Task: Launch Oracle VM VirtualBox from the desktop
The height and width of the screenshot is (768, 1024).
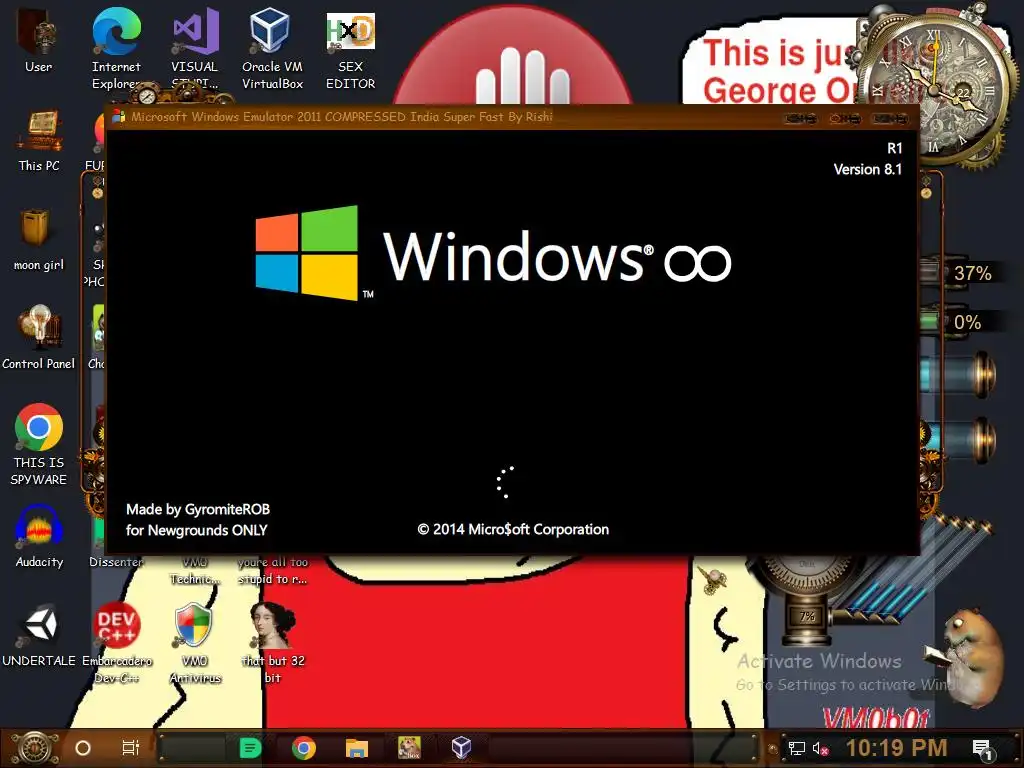Action: pyautogui.click(x=272, y=47)
